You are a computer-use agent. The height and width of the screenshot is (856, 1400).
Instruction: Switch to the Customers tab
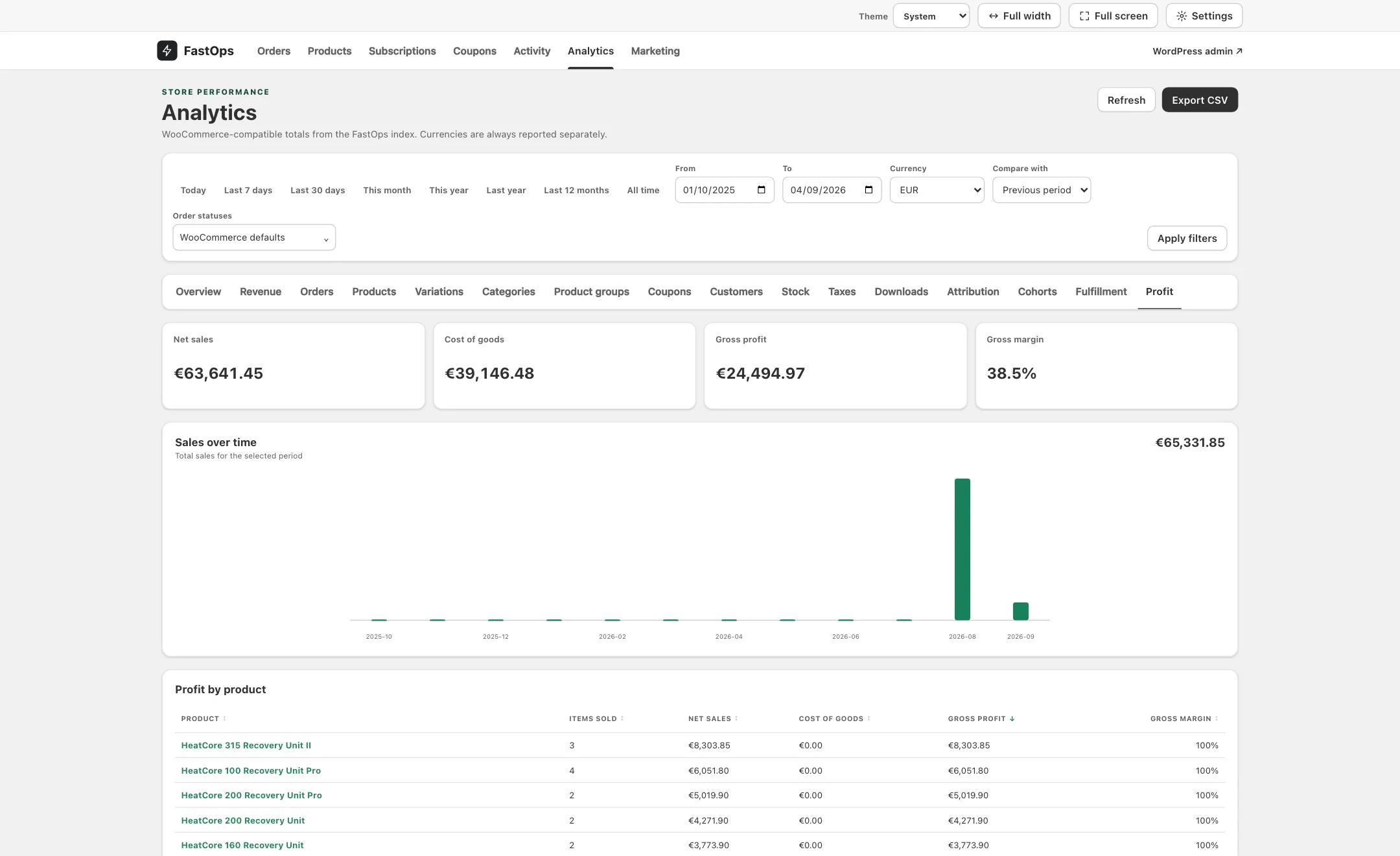pos(736,292)
